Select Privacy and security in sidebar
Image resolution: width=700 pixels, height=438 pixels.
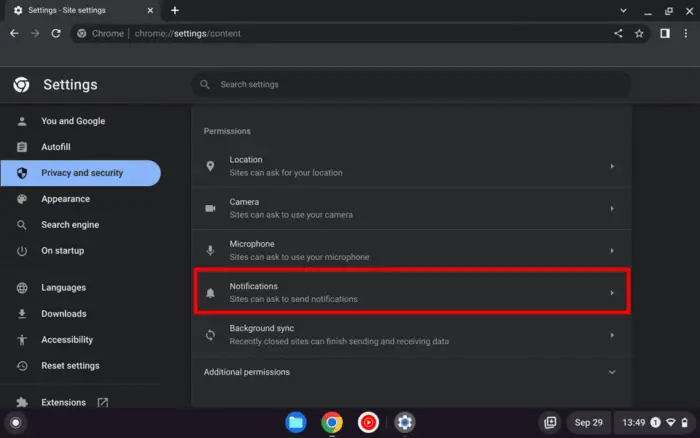tap(80, 173)
